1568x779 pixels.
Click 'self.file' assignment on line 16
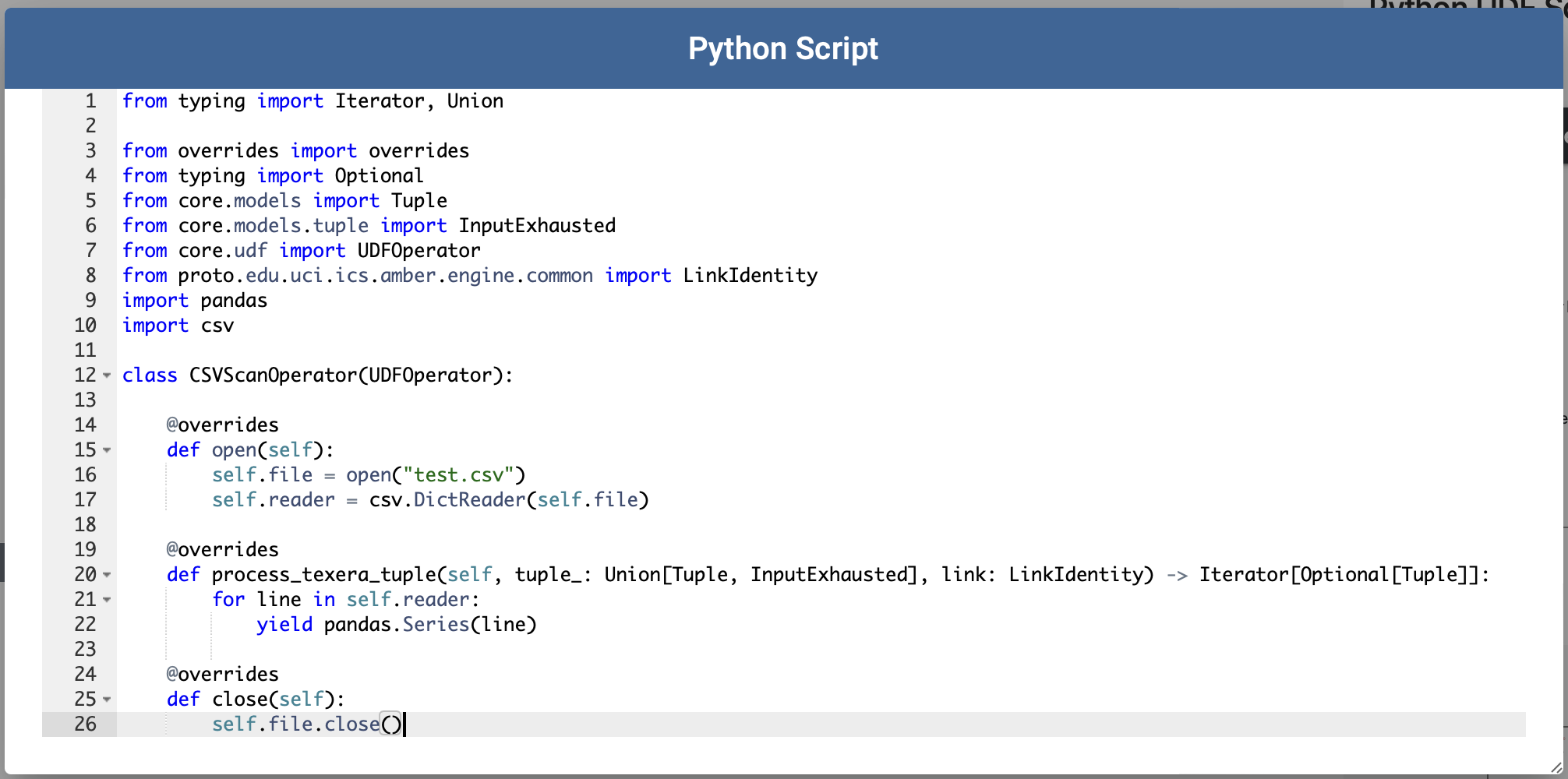click(262, 475)
